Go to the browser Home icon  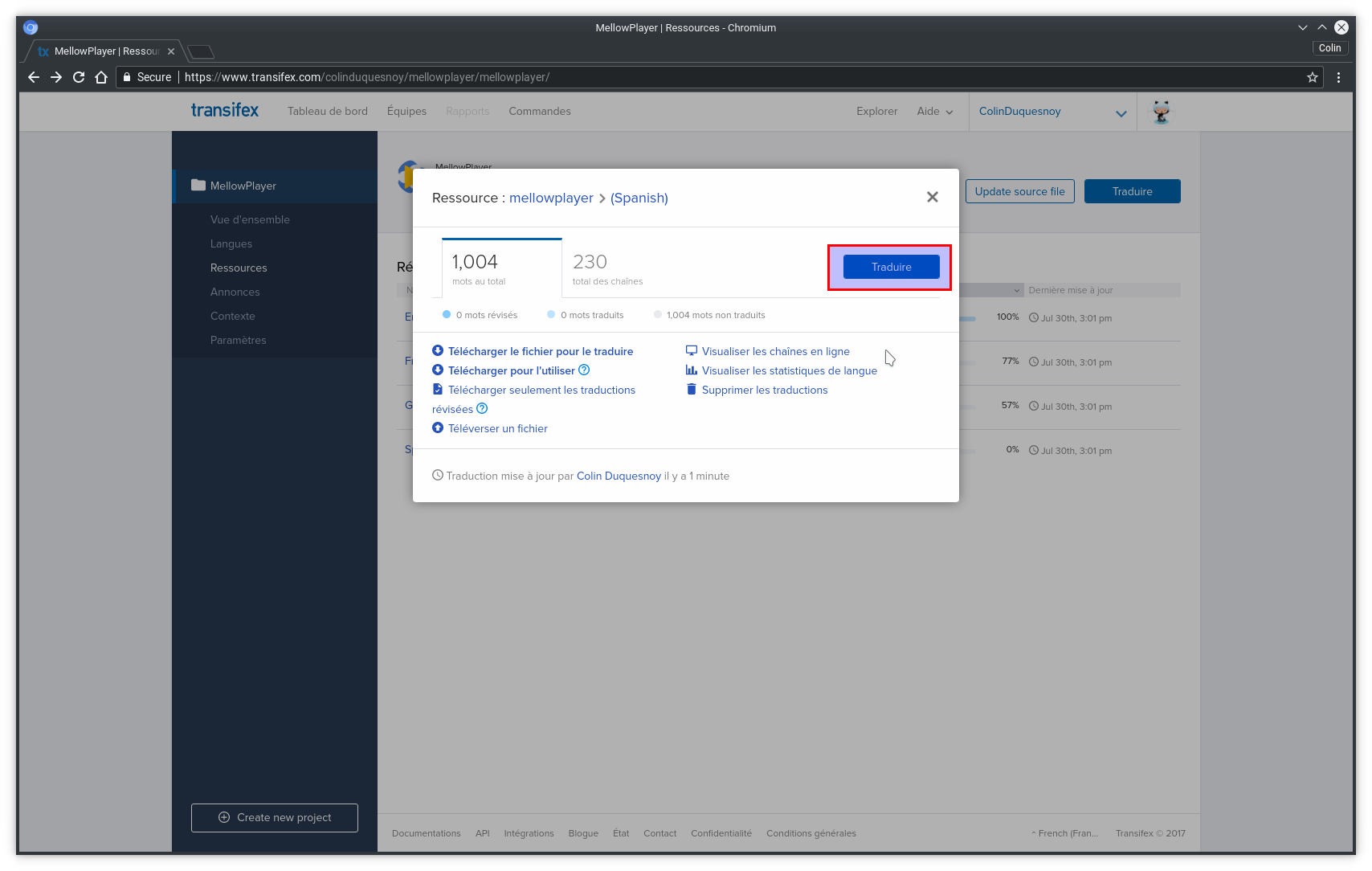101,77
